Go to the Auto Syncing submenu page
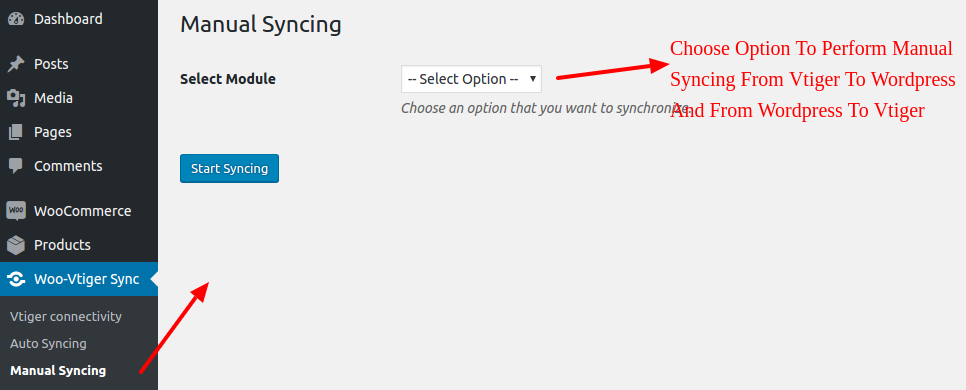This screenshot has height=390, width=966. point(48,344)
